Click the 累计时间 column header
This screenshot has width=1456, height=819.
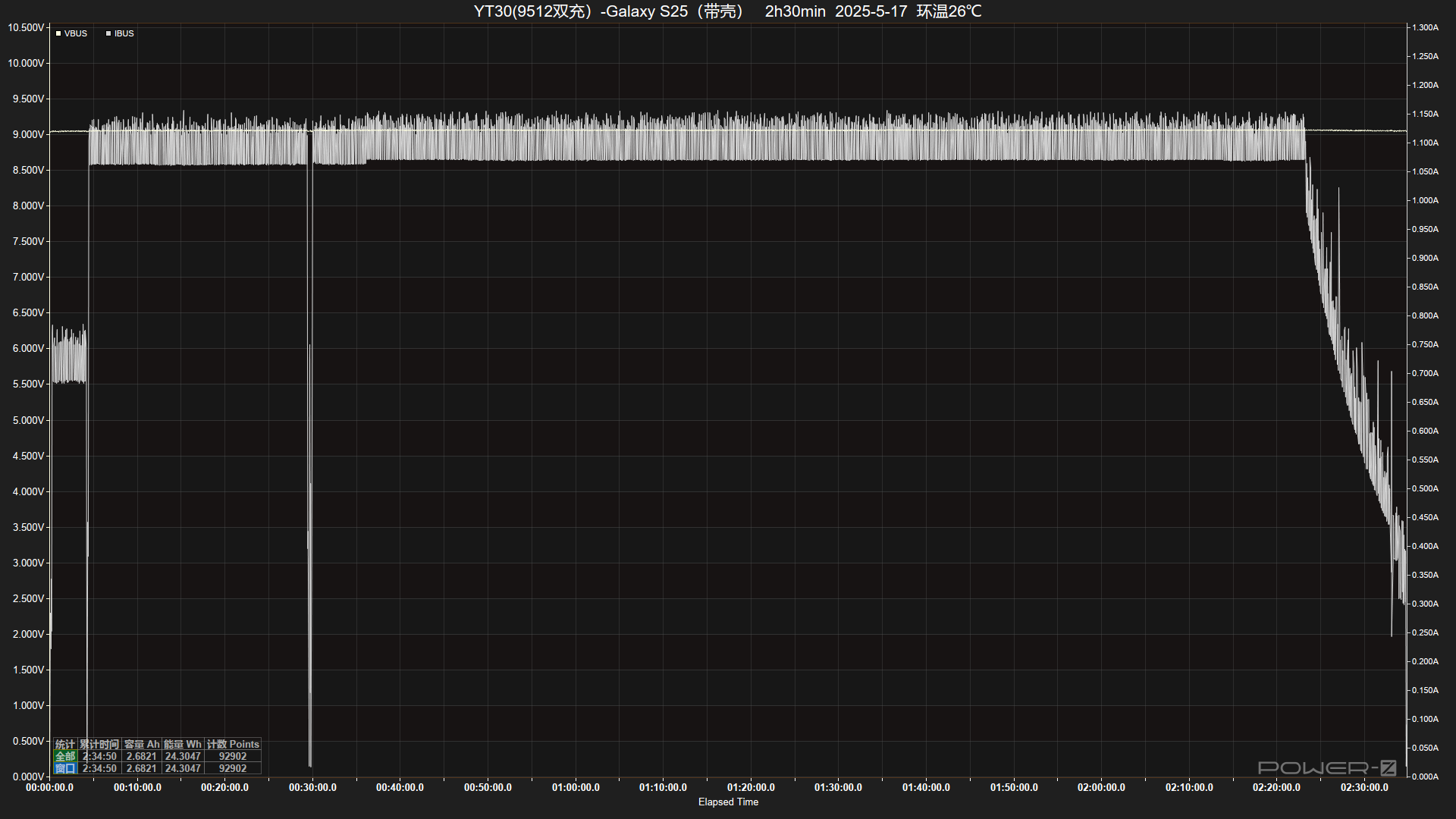(99, 744)
